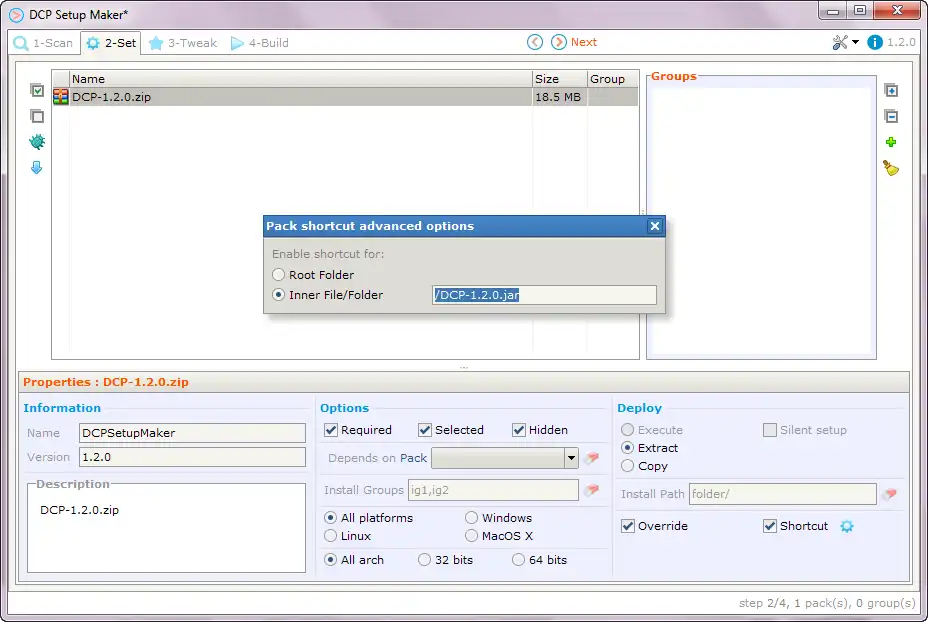The height and width of the screenshot is (622, 928).
Task: Toggle the Silent setup checkbox
Action: [770, 430]
